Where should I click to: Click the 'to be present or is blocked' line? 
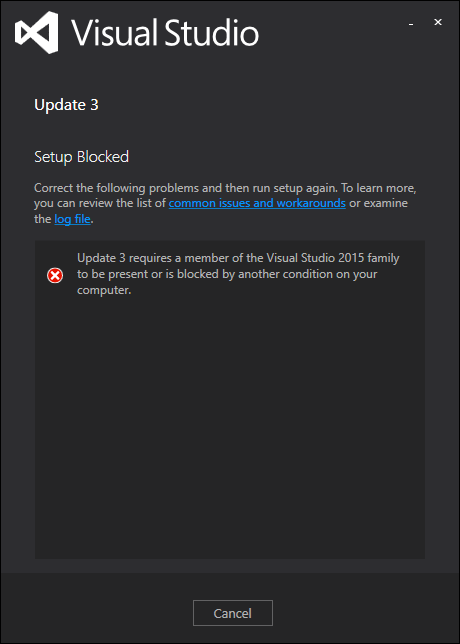227,274
